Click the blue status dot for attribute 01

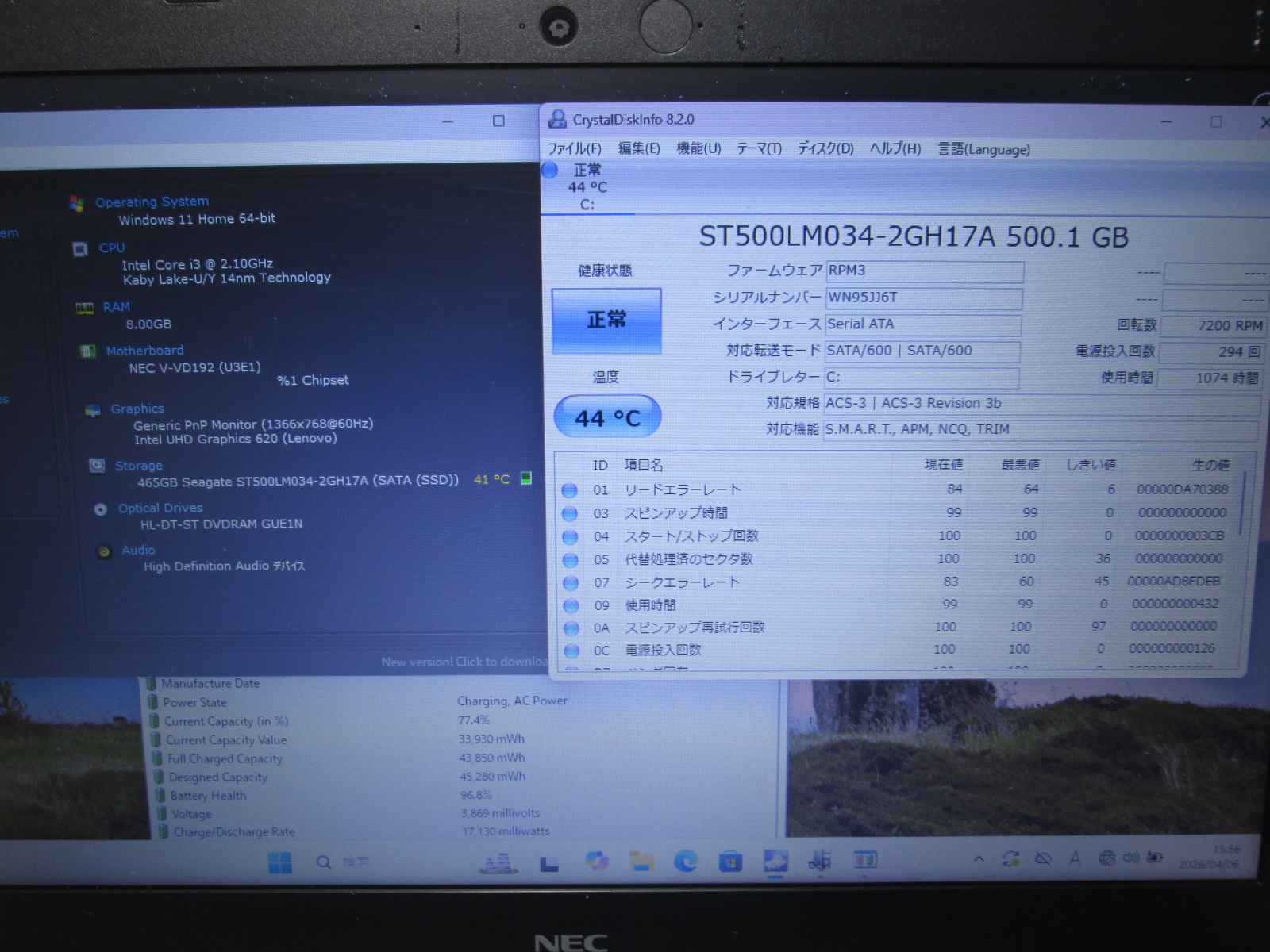(569, 490)
